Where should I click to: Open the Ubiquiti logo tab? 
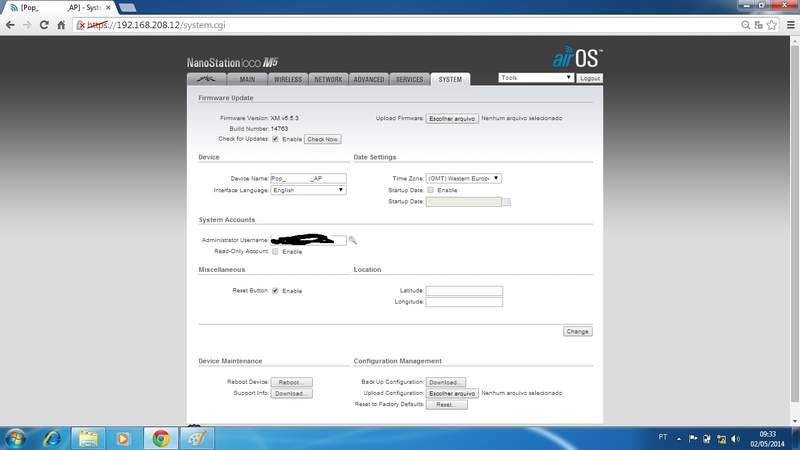[x=207, y=79]
